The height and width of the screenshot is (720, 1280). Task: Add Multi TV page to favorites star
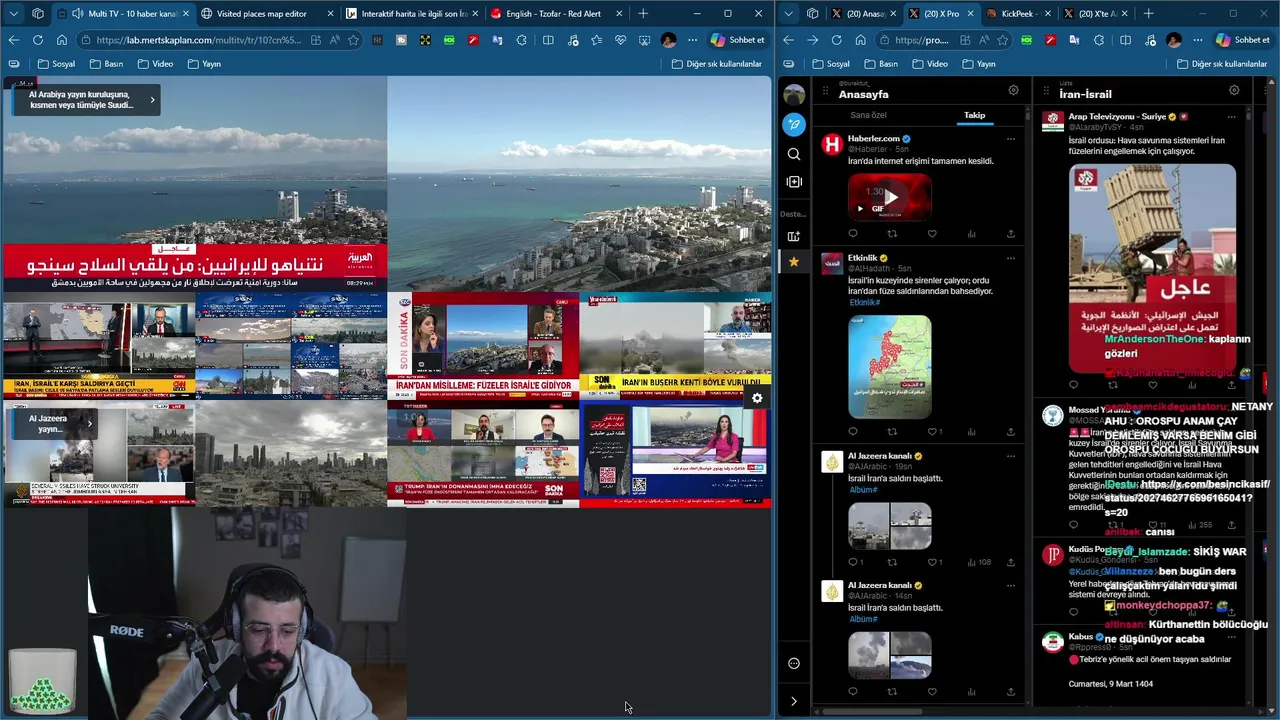click(x=353, y=40)
